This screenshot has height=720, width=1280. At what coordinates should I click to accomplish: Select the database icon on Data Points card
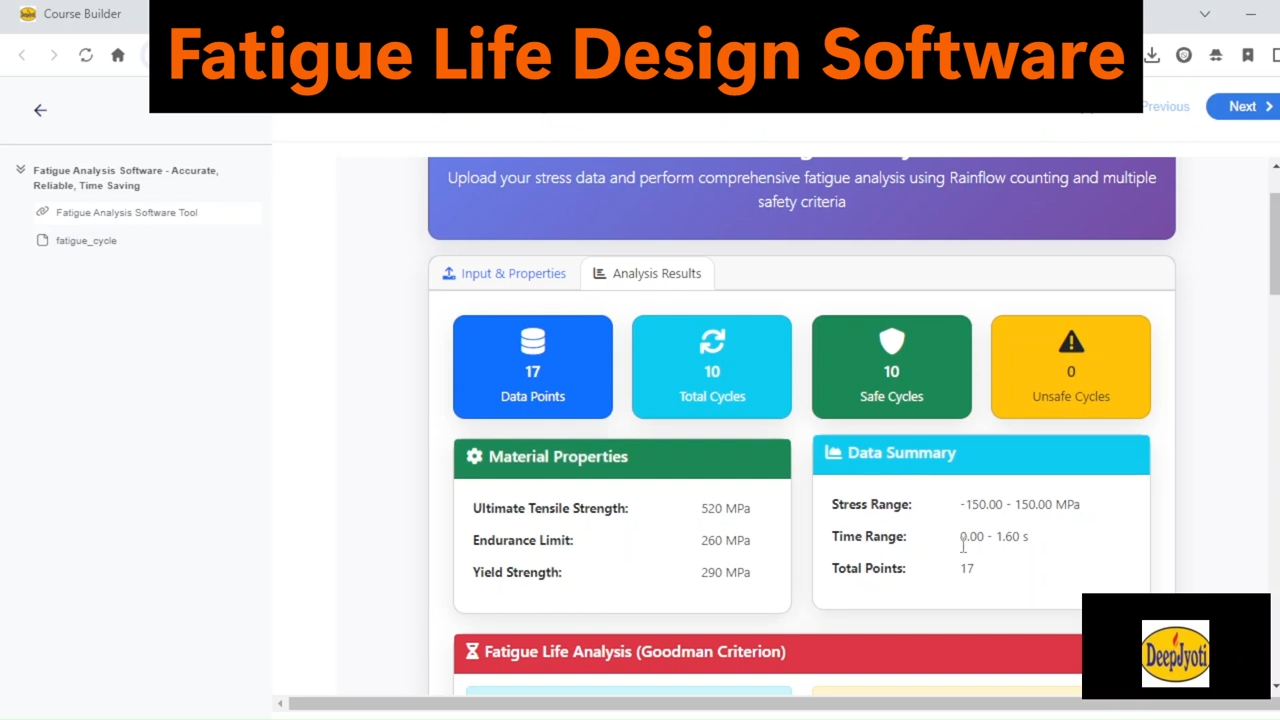(532, 341)
